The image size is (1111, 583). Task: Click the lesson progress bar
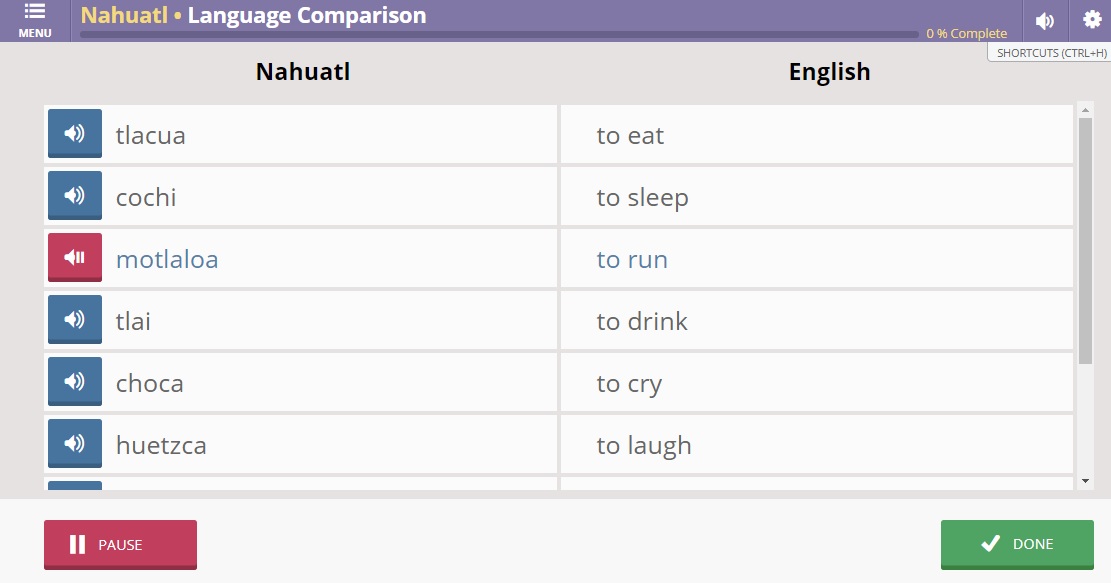(498, 34)
